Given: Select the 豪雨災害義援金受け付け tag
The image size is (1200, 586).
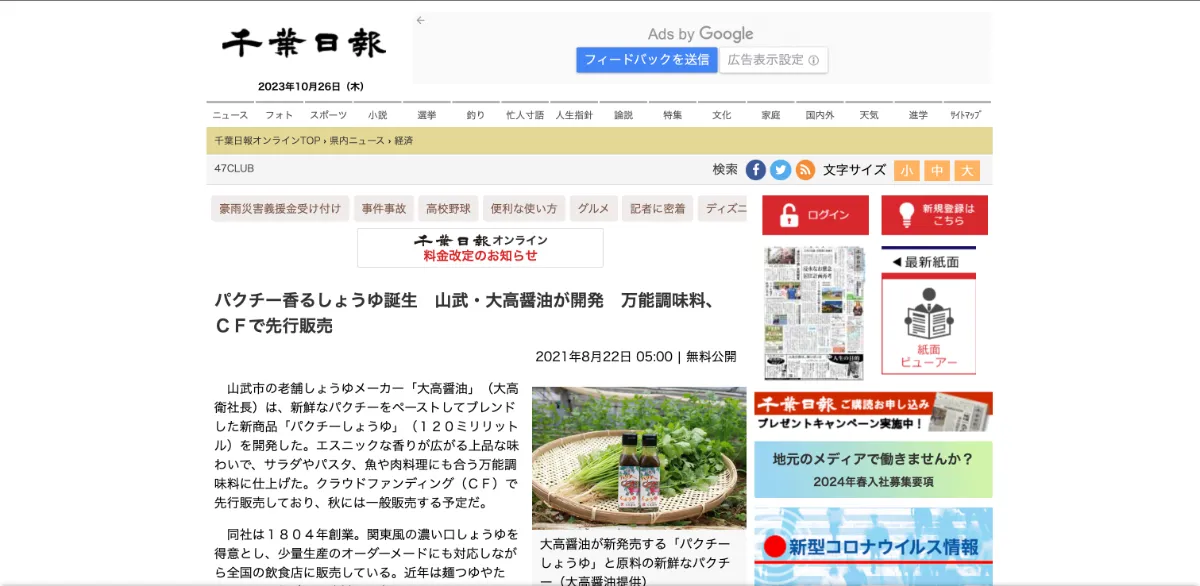Looking at the screenshot, I should tap(280, 209).
